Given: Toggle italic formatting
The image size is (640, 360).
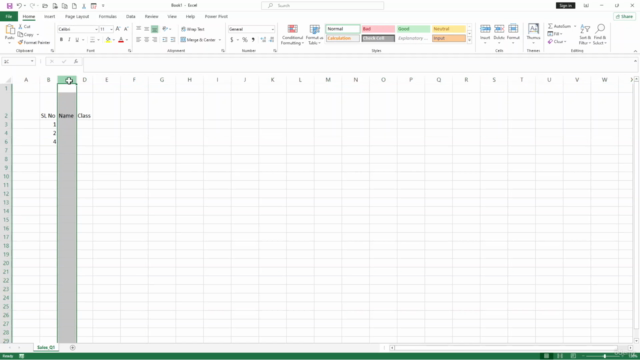Looking at the screenshot, I should [x=69, y=40].
